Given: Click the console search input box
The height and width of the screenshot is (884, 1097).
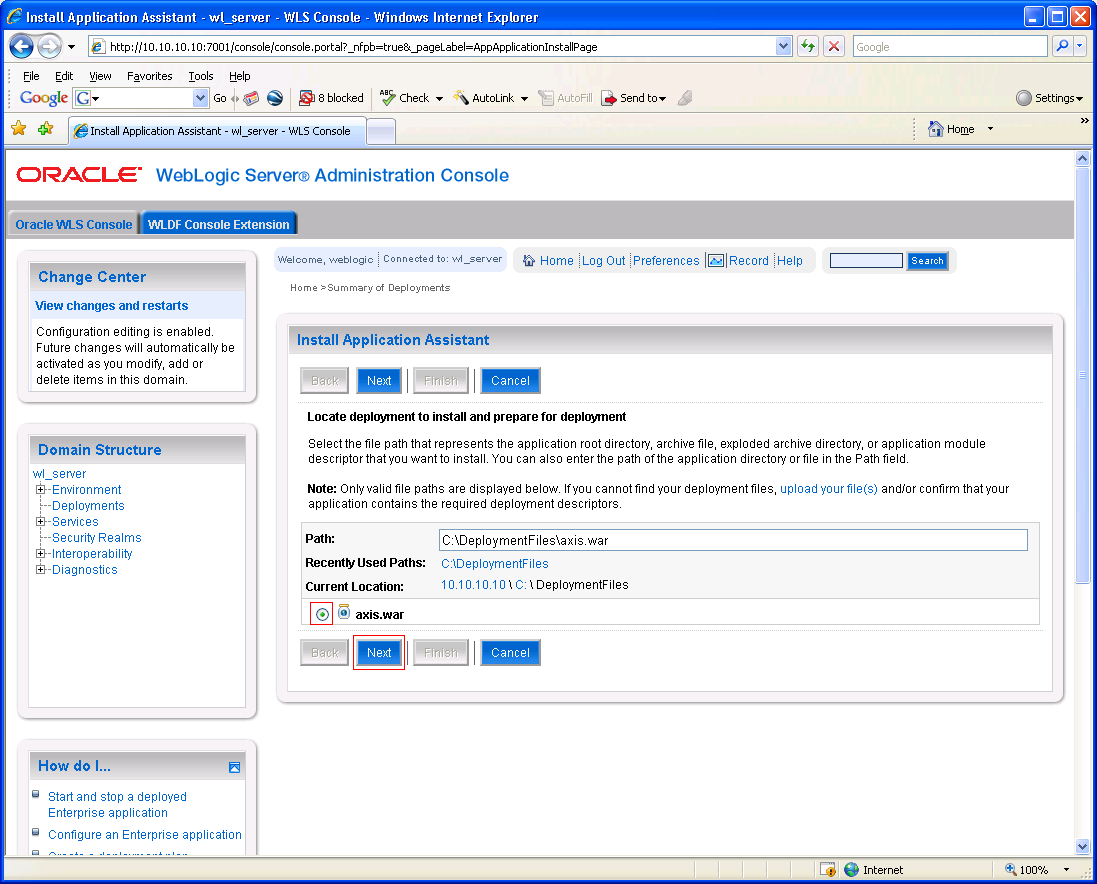Looking at the screenshot, I should tap(866, 261).
